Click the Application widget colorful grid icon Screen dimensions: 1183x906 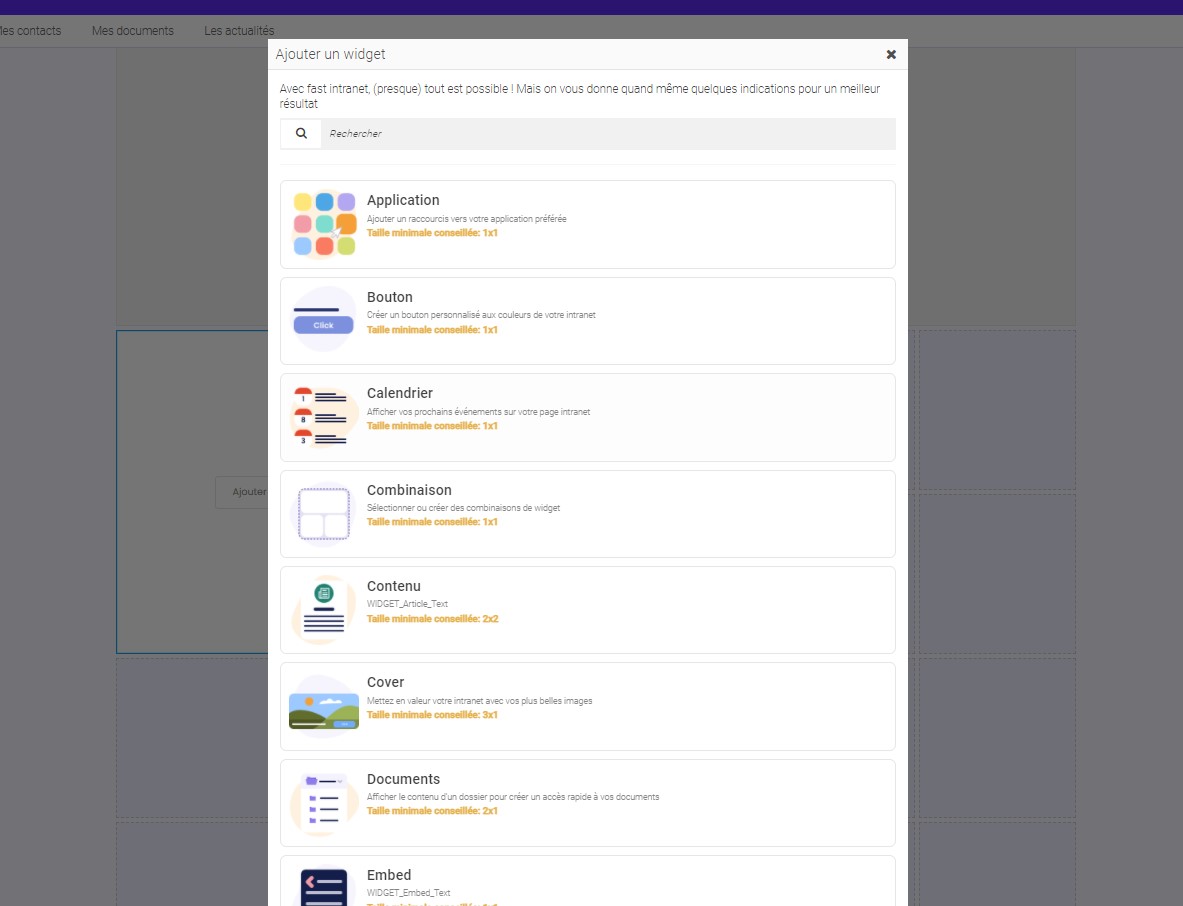(x=324, y=224)
